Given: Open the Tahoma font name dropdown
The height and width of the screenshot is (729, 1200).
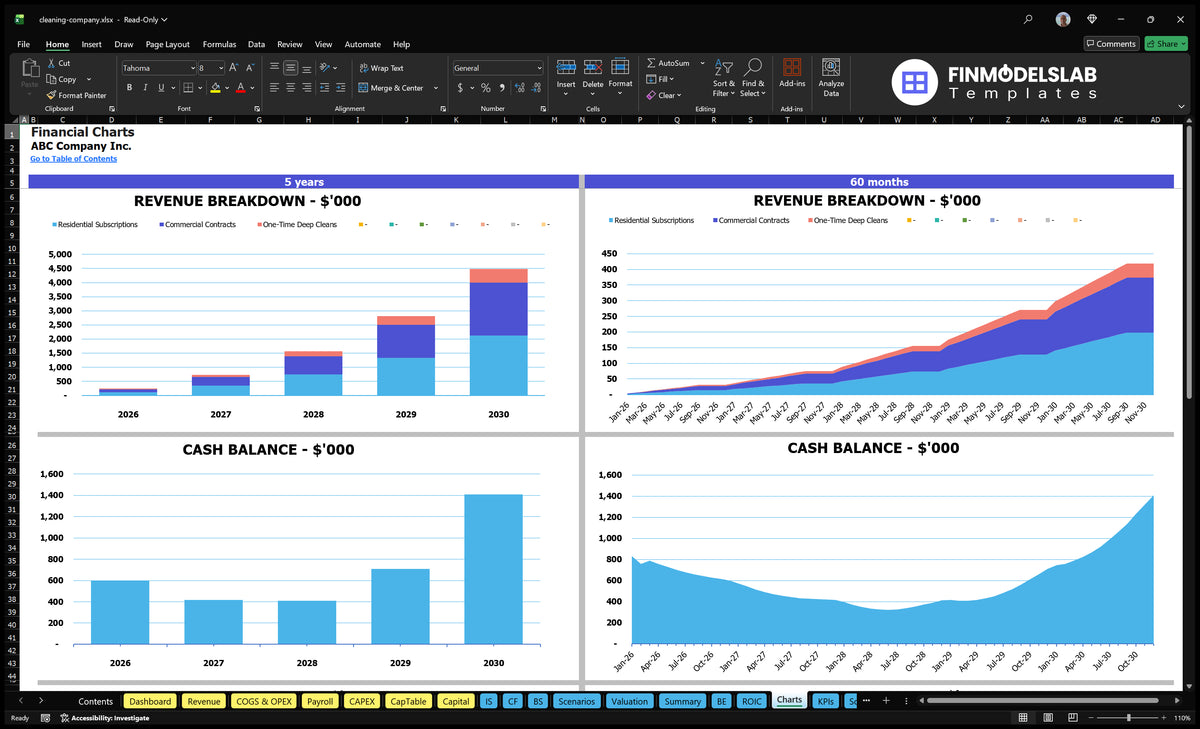Looking at the screenshot, I should [191, 68].
